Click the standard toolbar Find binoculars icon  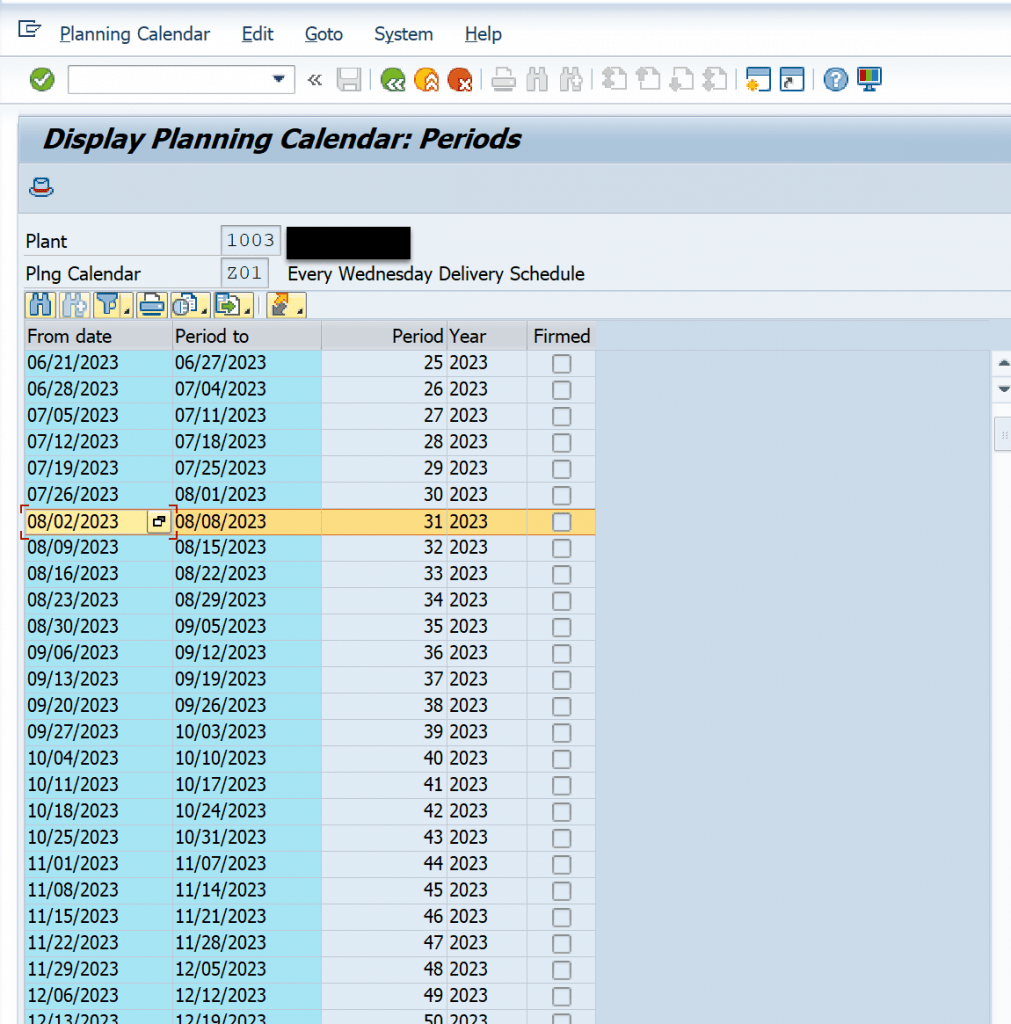tap(537, 80)
